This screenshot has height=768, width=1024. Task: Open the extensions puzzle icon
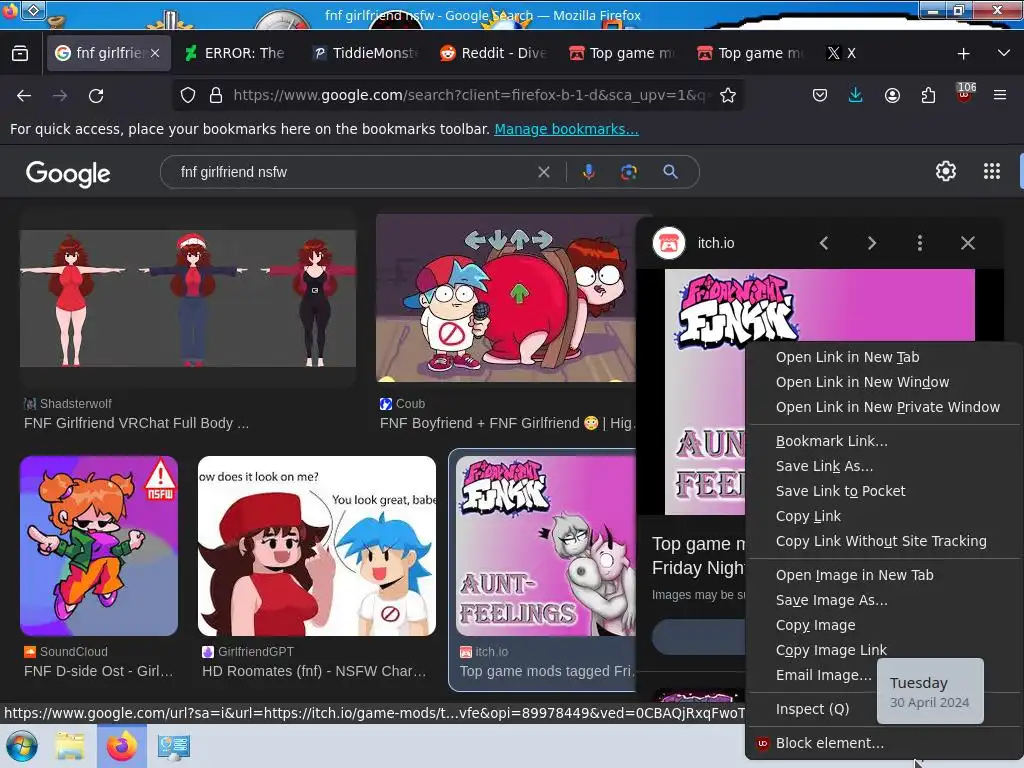[928, 95]
